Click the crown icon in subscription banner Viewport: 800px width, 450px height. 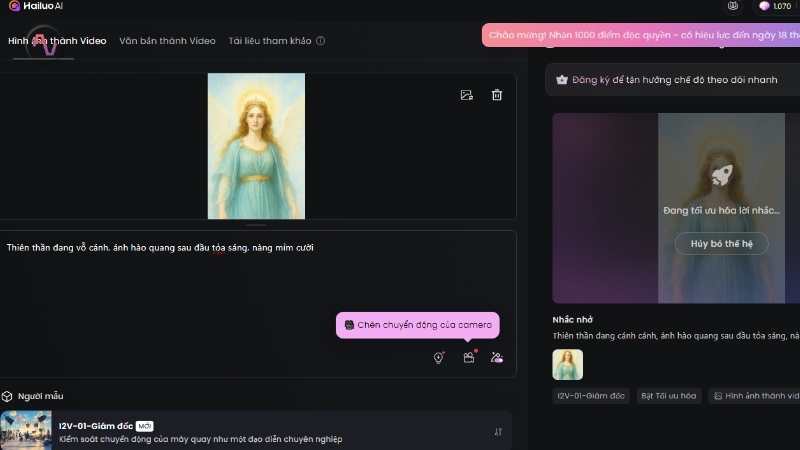[x=562, y=80]
